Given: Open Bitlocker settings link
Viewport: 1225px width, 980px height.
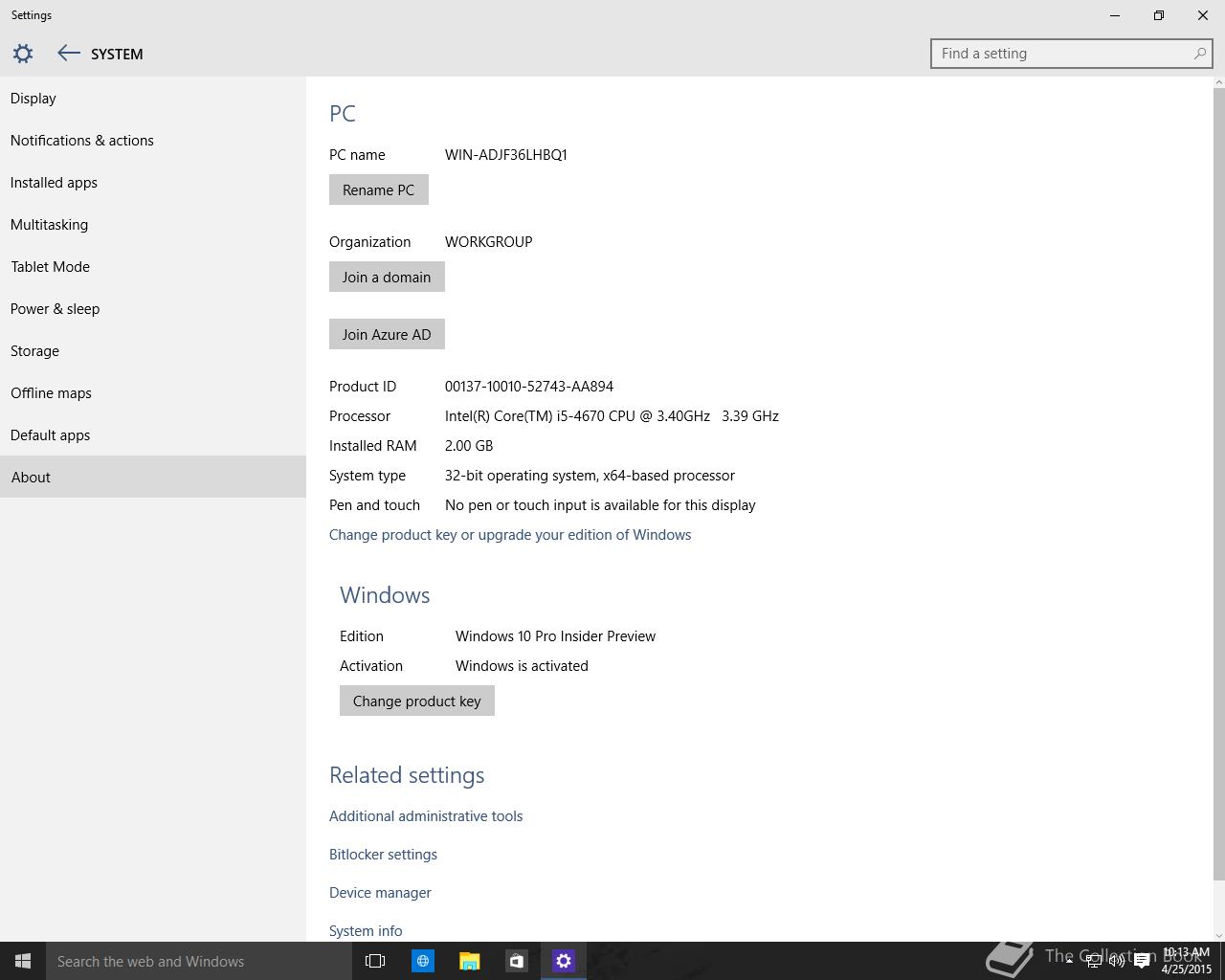Looking at the screenshot, I should [x=383, y=855].
